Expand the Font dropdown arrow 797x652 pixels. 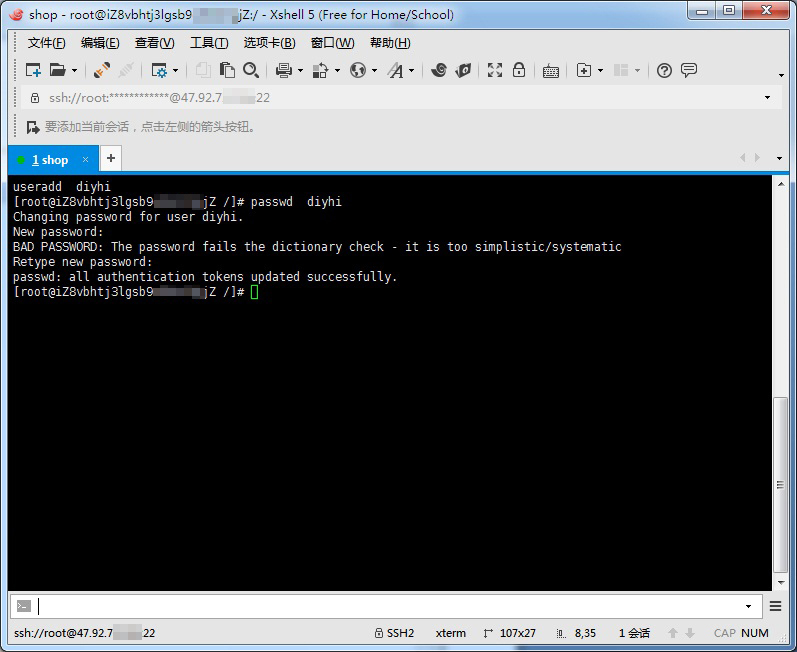(412, 71)
